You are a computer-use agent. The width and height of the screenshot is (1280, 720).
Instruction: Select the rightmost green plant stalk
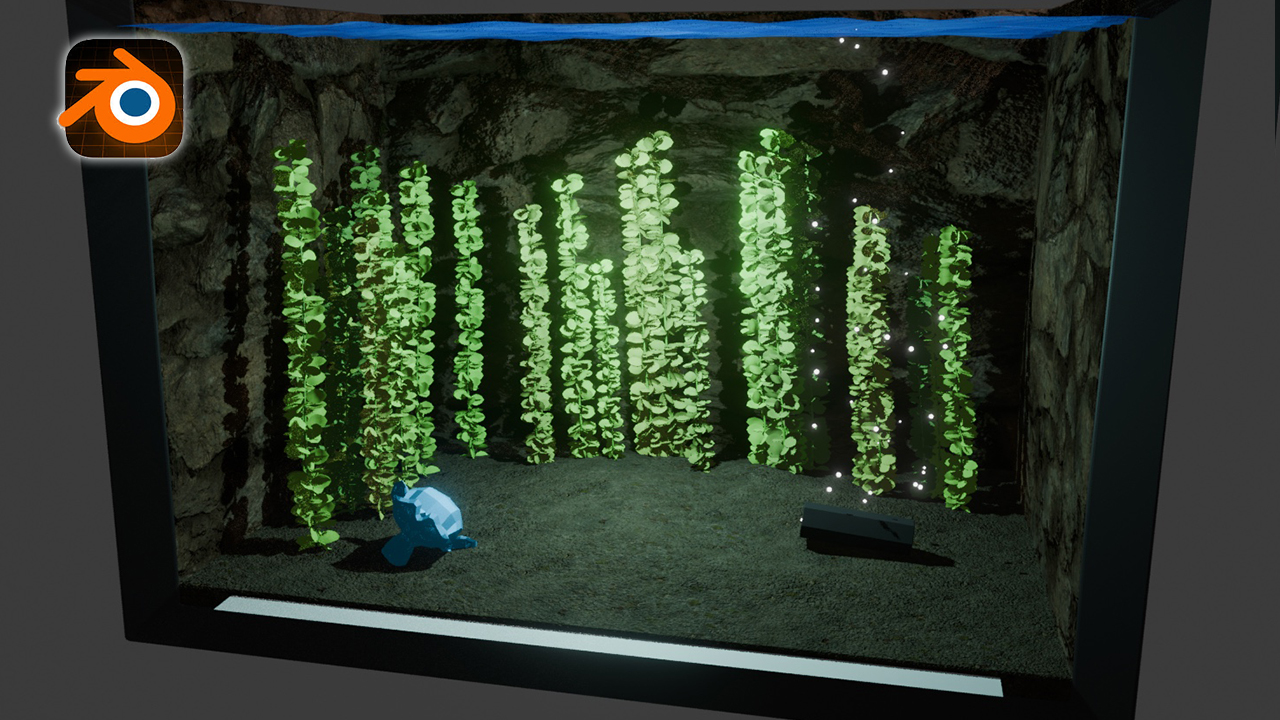(953, 360)
